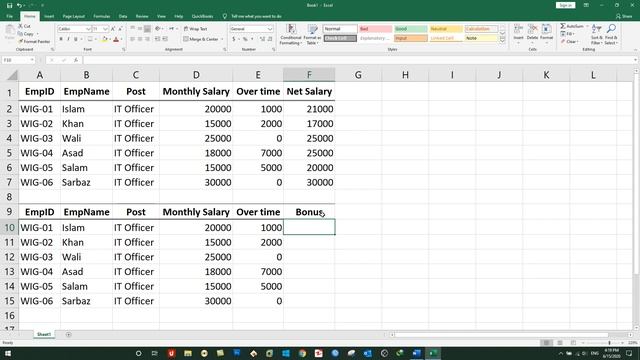The width and height of the screenshot is (640, 360).
Task: Open the font name dropdown
Action: (88, 29)
